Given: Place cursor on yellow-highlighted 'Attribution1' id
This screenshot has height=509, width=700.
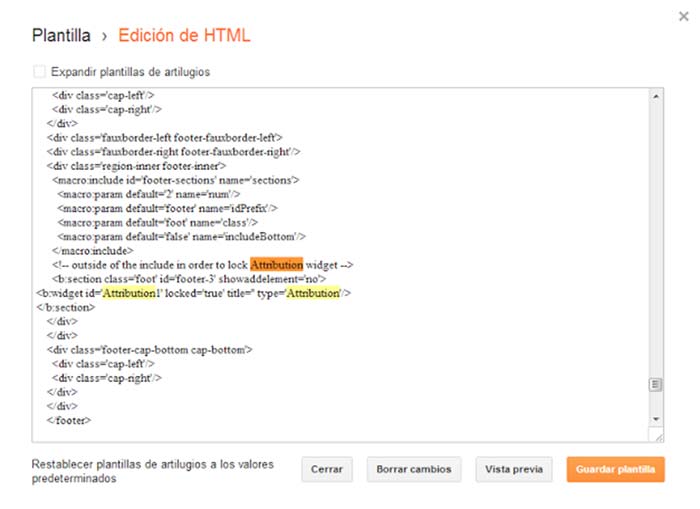Looking at the screenshot, I should tap(129, 293).
